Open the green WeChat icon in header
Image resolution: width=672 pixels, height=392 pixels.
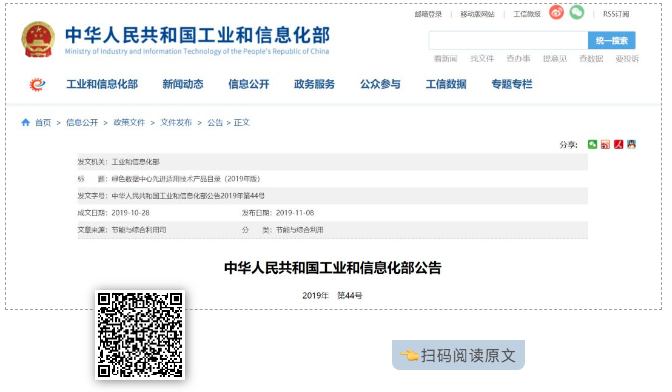tap(576, 12)
